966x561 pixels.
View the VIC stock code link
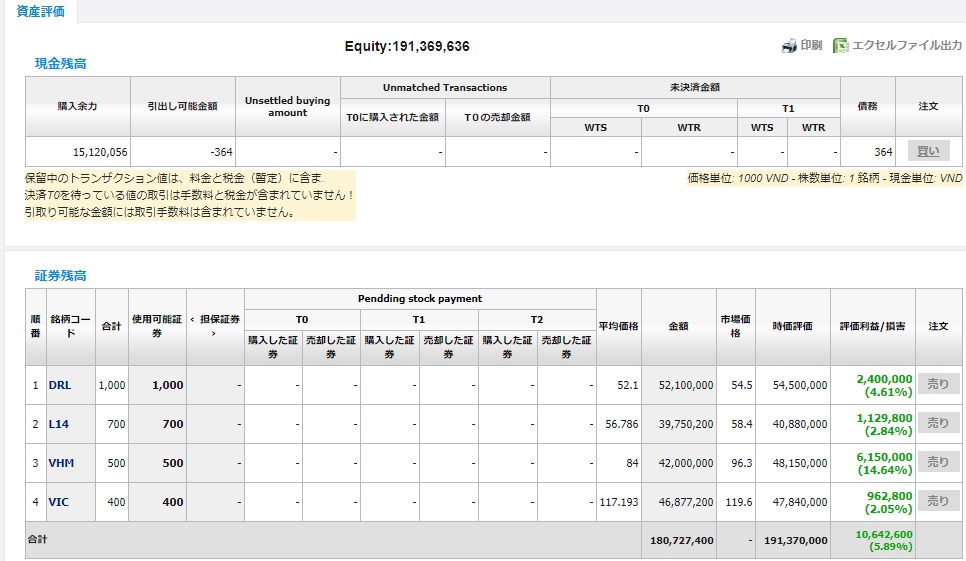click(x=59, y=502)
